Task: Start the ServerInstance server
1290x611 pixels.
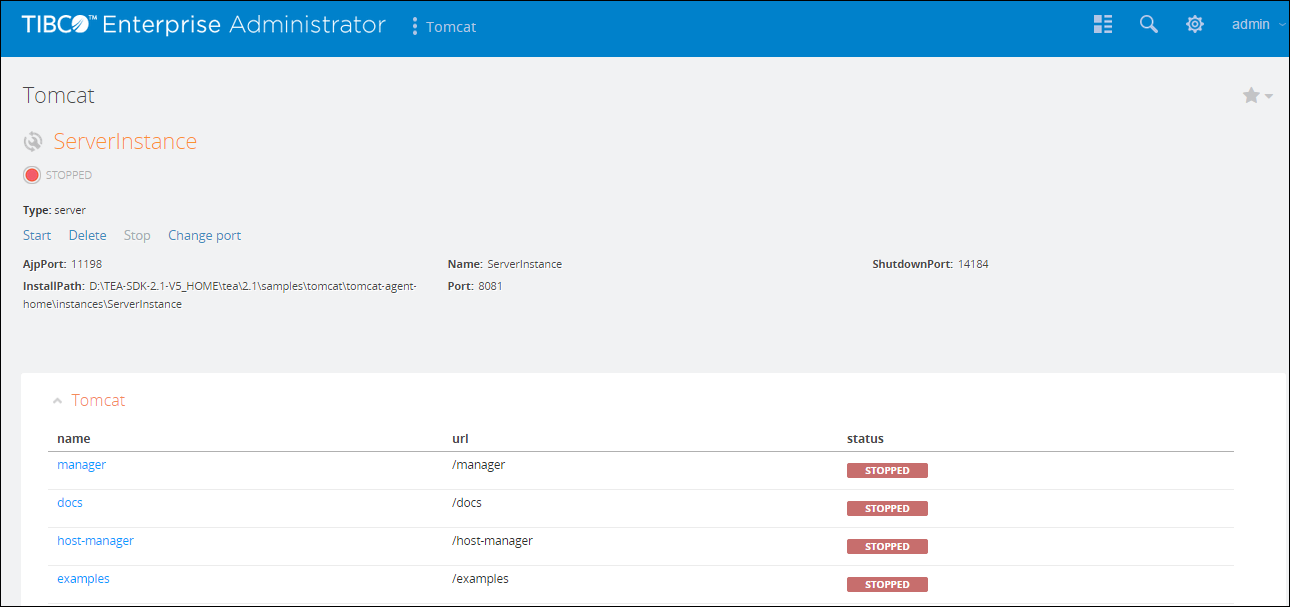Action: (x=37, y=236)
